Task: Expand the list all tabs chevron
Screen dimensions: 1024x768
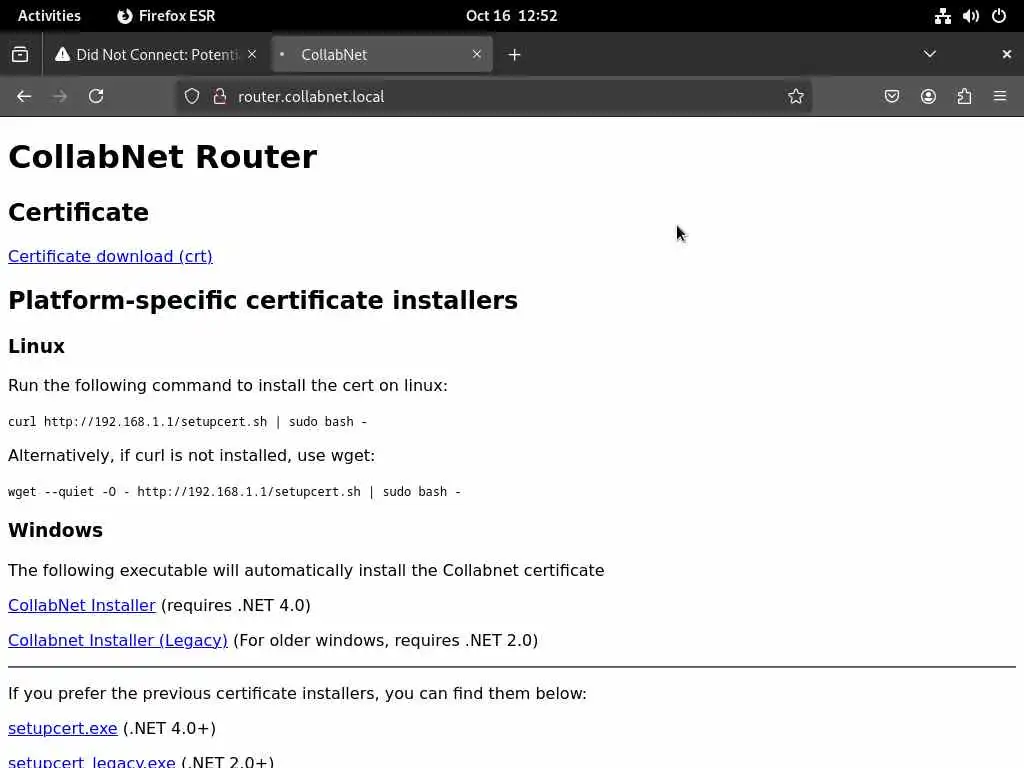Action: [x=930, y=54]
